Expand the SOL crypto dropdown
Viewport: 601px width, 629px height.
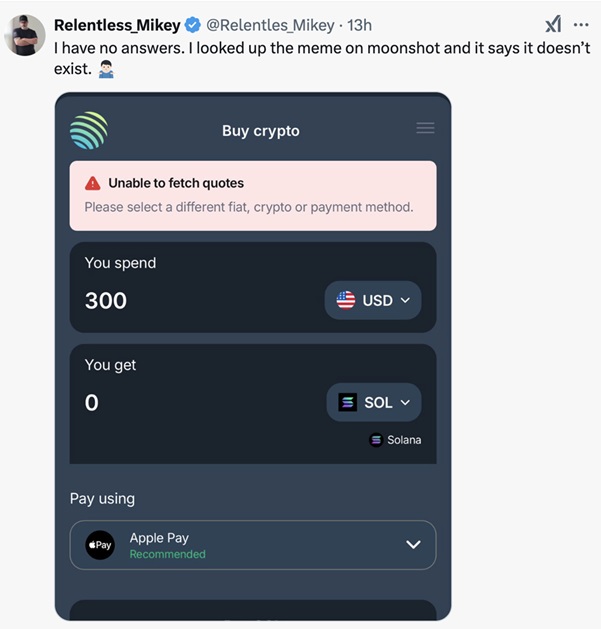pos(374,402)
